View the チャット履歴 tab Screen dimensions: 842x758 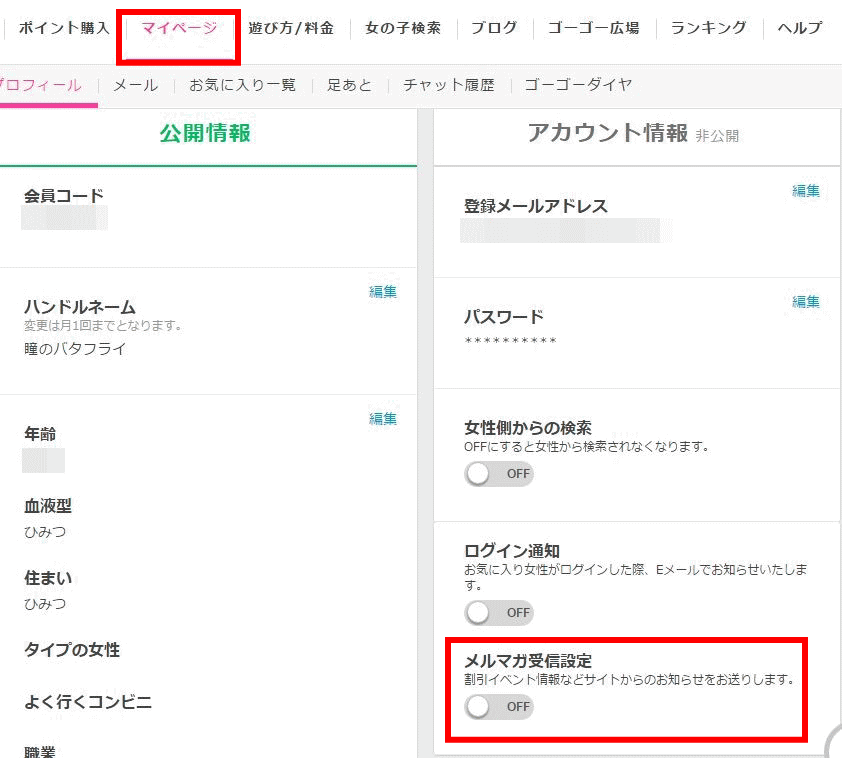[448, 85]
